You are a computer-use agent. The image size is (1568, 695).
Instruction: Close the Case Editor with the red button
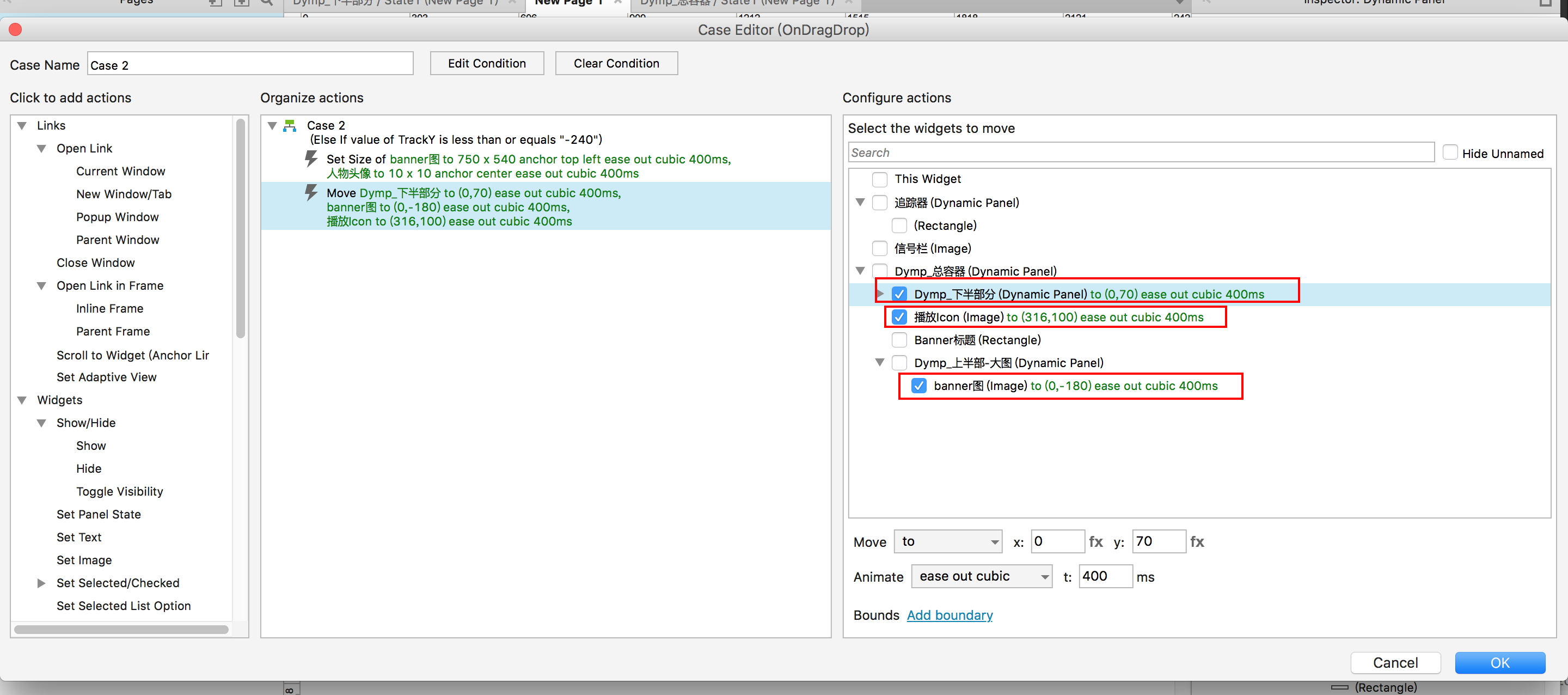[x=16, y=29]
